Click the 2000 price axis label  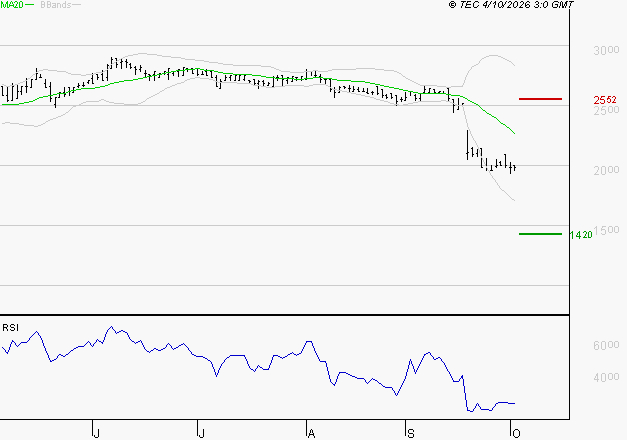[606, 170]
